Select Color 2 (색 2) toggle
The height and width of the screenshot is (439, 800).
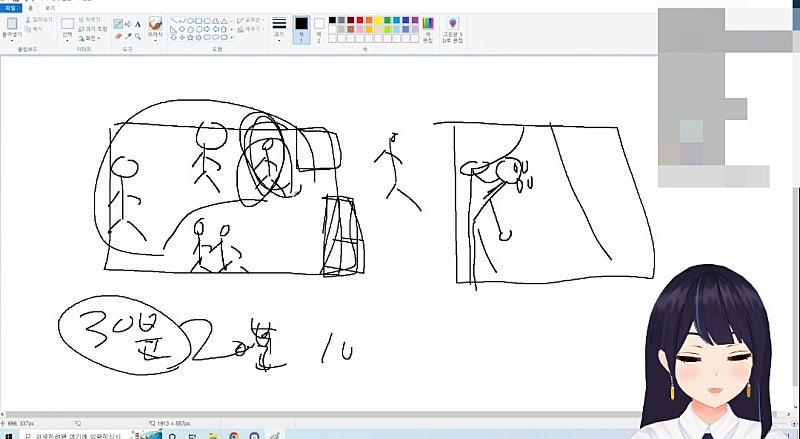(x=319, y=30)
